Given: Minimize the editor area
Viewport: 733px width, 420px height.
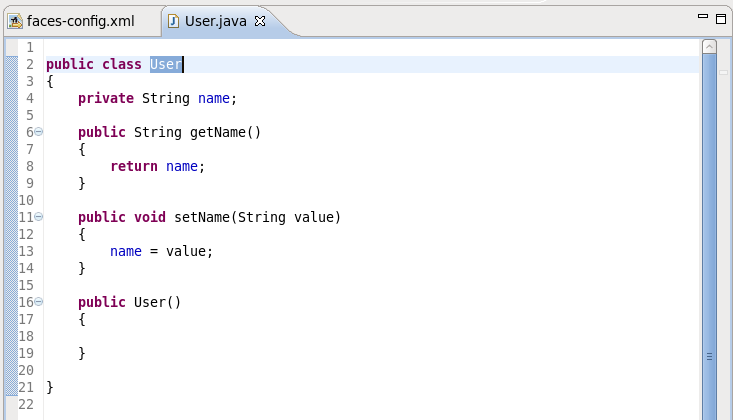Looking at the screenshot, I should [701, 19].
